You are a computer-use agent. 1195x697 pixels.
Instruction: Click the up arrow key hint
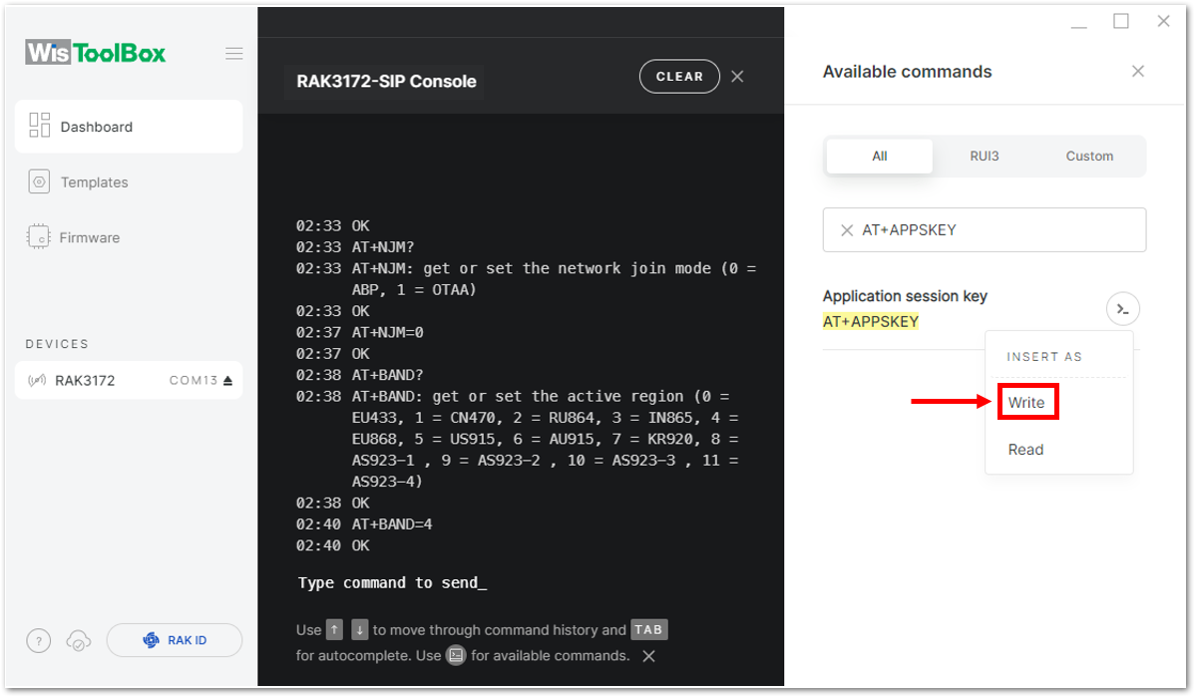pyautogui.click(x=335, y=630)
